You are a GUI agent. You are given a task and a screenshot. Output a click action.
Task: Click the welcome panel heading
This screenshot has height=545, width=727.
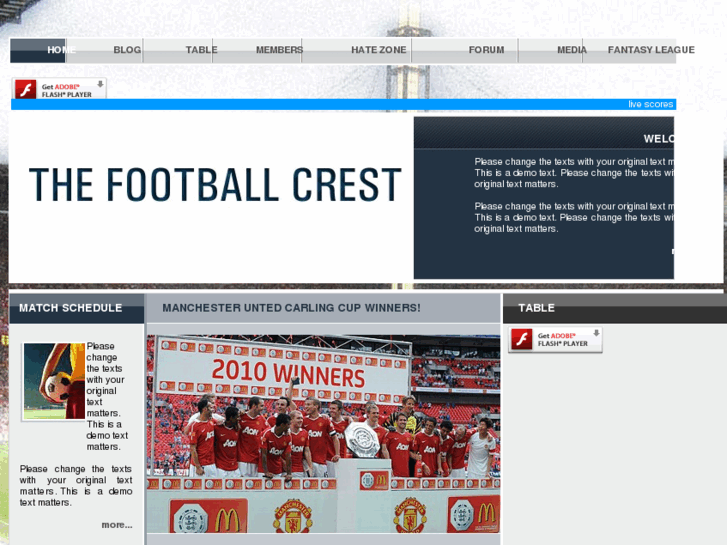pos(658,139)
